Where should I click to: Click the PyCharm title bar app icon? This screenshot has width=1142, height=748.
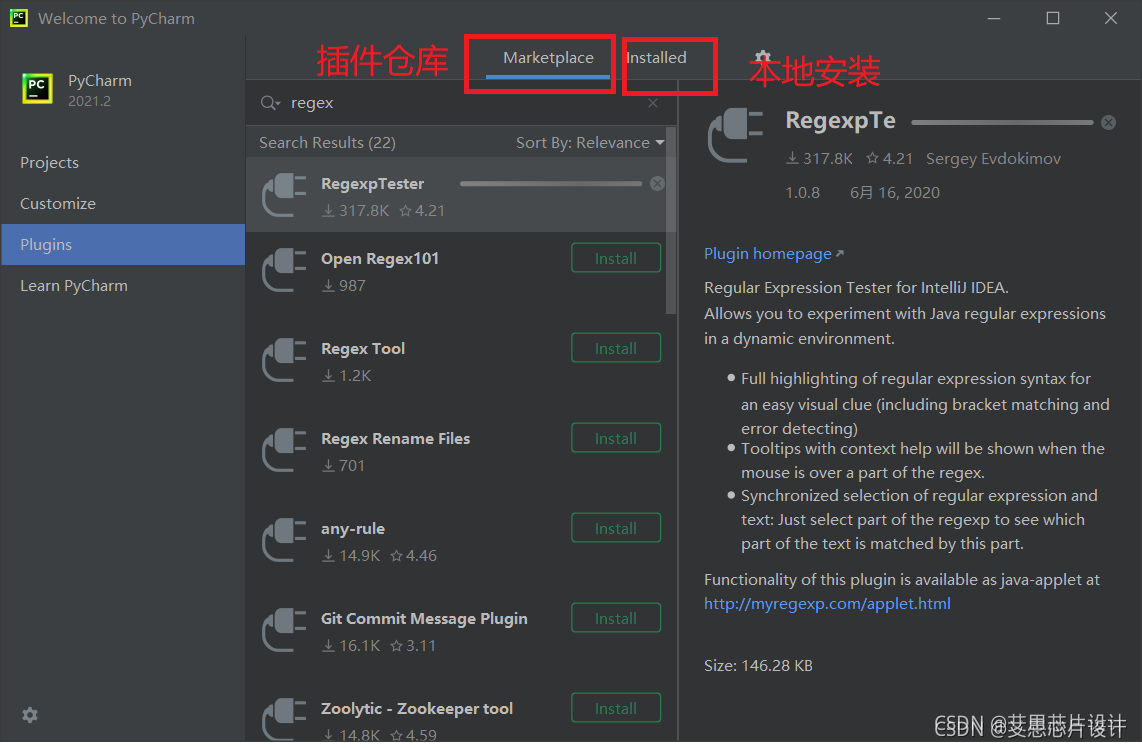coord(19,17)
